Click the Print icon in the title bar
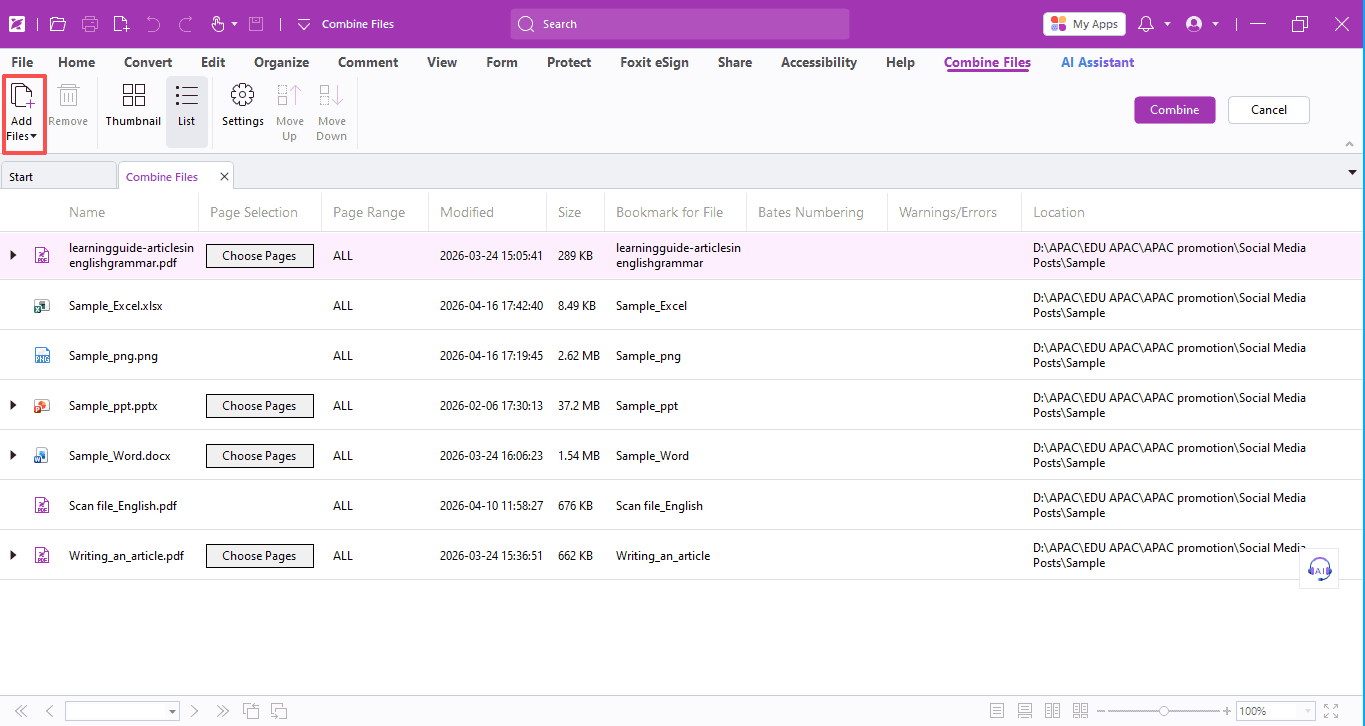This screenshot has height=726, width=1365. [x=90, y=24]
